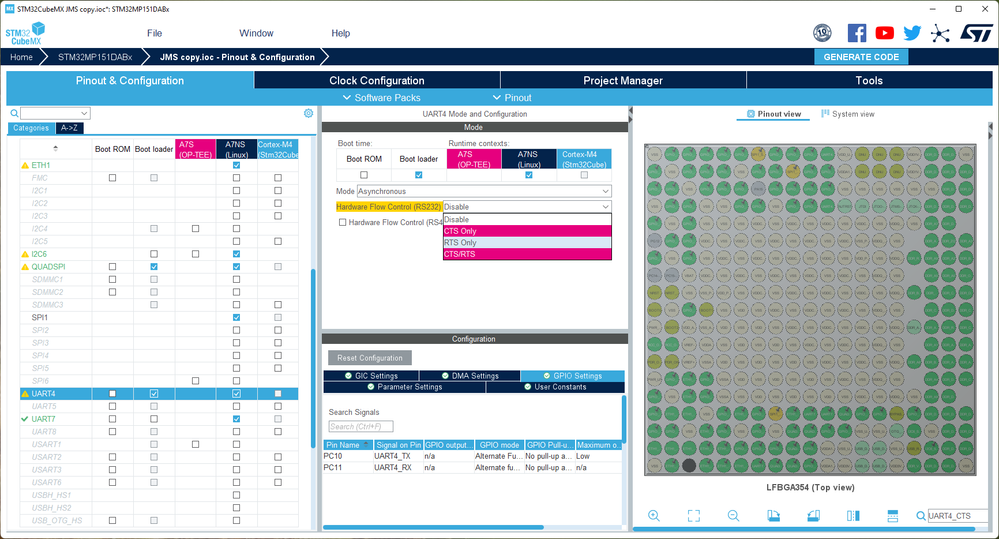Click the ST community network icon
The width and height of the screenshot is (999, 539).
click(x=940, y=33)
